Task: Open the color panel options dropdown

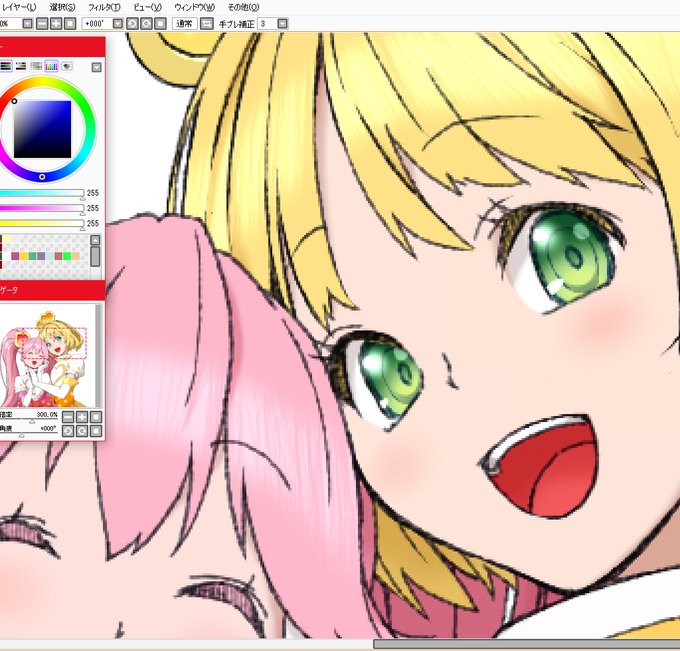Action: click(96, 67)
